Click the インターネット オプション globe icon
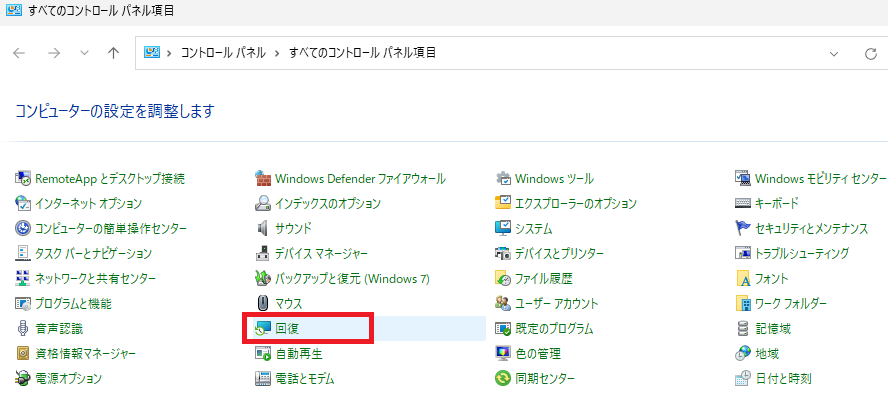This screenshot has width=888, height=419. (23, 203)
